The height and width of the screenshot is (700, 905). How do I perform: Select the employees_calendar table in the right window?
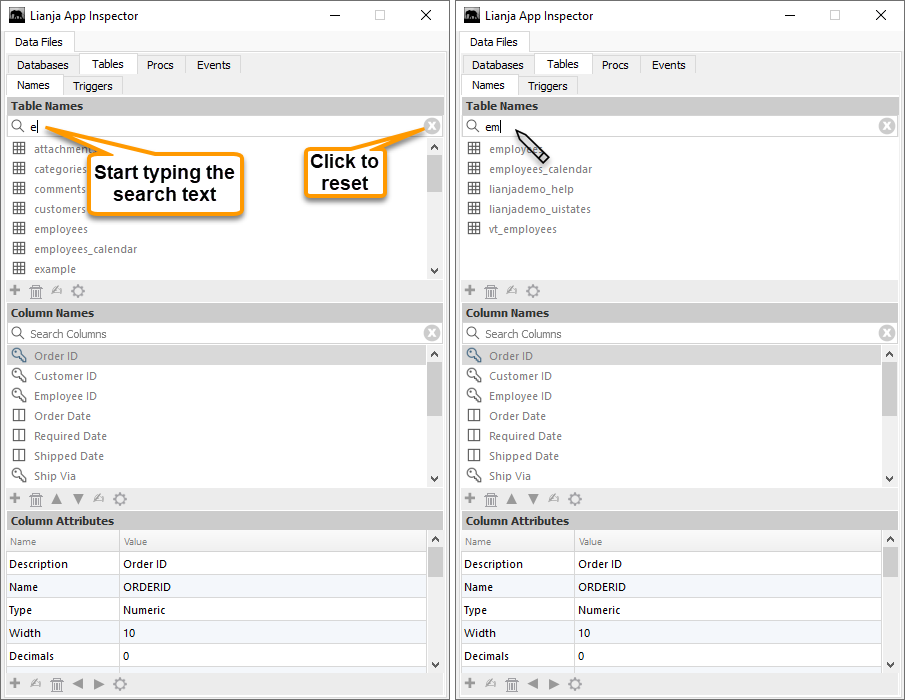[540, 169]
